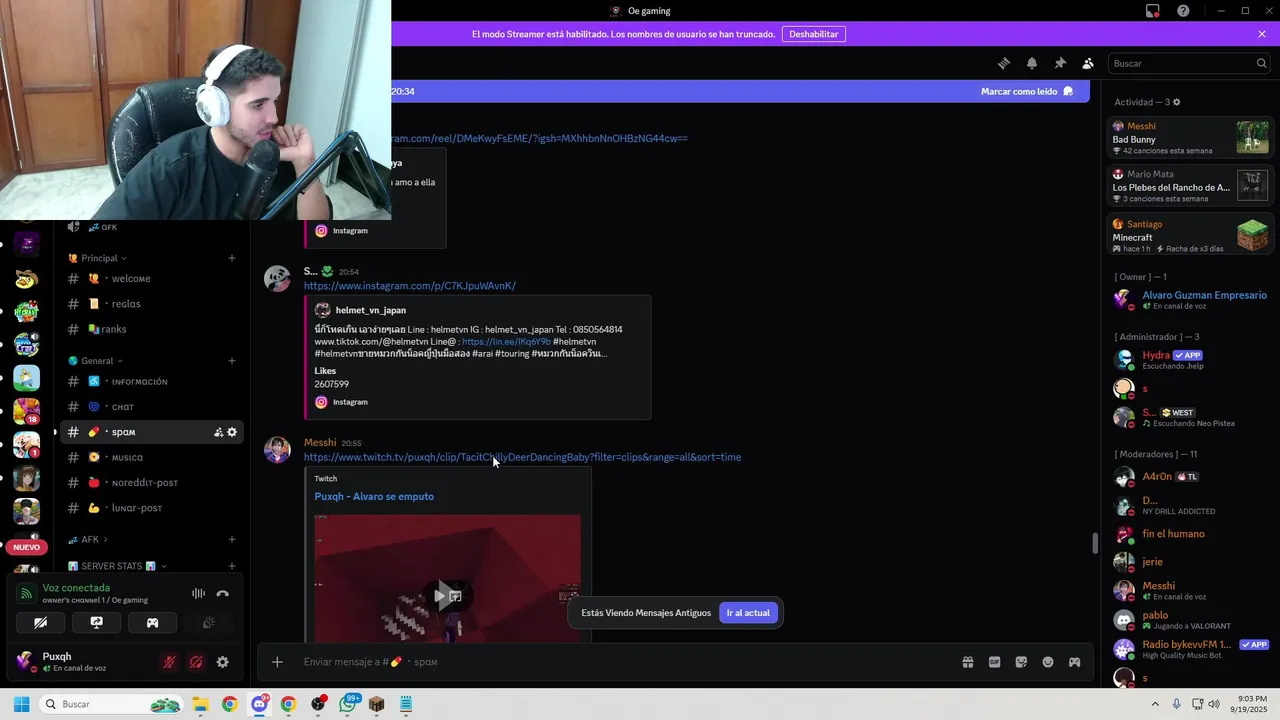This screenshot has height=720, width=1280.
Task: Open the ranks channel
Action: pos(152,329)
